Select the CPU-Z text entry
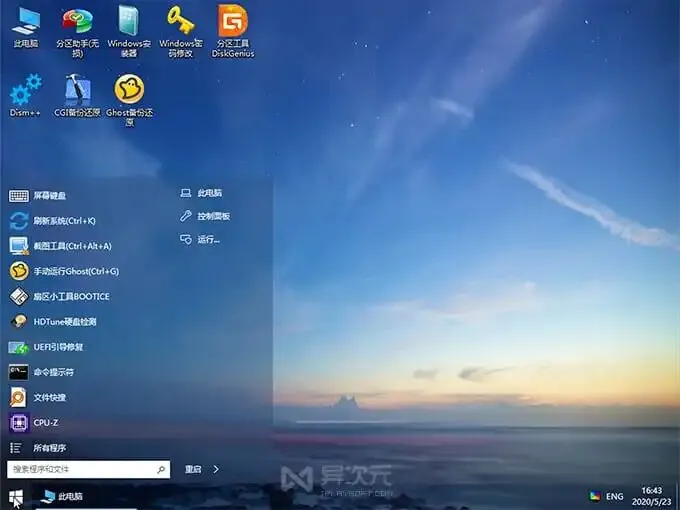This screenshot has height=510, width=680. (46, 422)
